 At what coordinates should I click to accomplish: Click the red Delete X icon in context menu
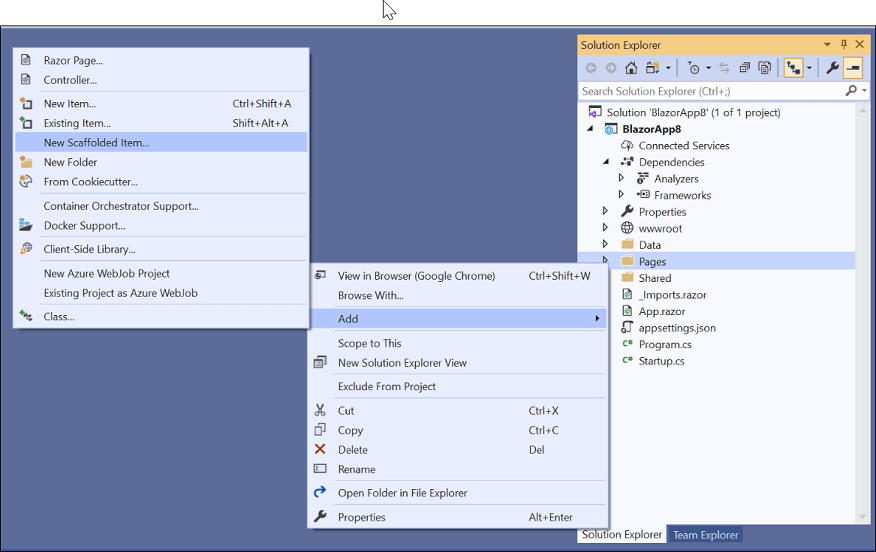click(x=320, y=450)
